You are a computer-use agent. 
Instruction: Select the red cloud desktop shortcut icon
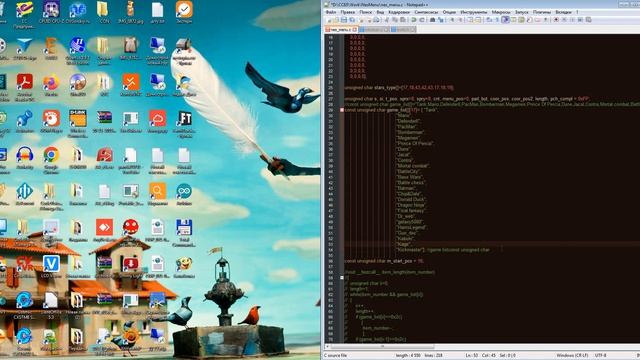[158, 122]
